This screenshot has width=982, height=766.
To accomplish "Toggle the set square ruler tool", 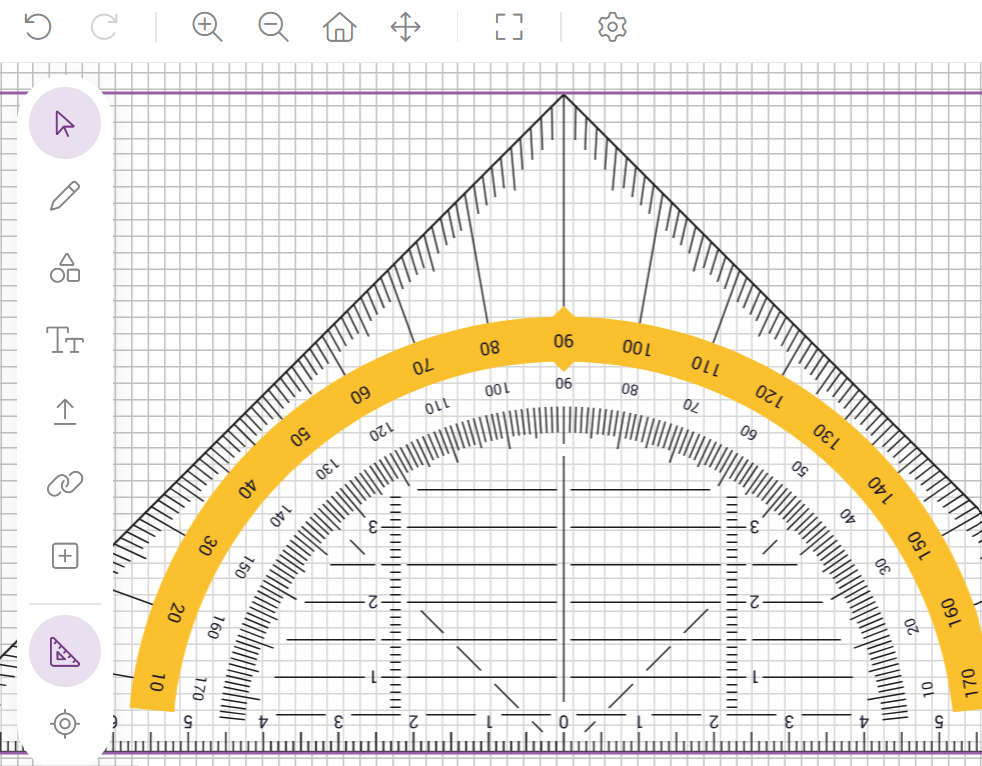I will [x=65, y=652].
